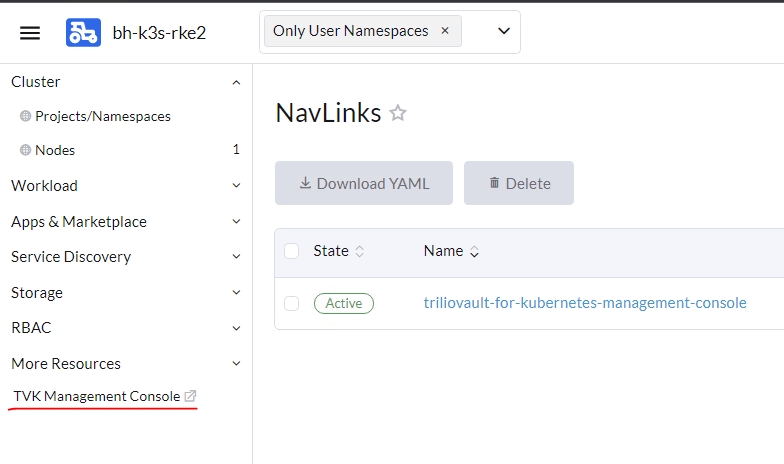This screenshot has height=464, width=784.
Task: Collapse the Cluster section
Action: [x=236, y=82]
